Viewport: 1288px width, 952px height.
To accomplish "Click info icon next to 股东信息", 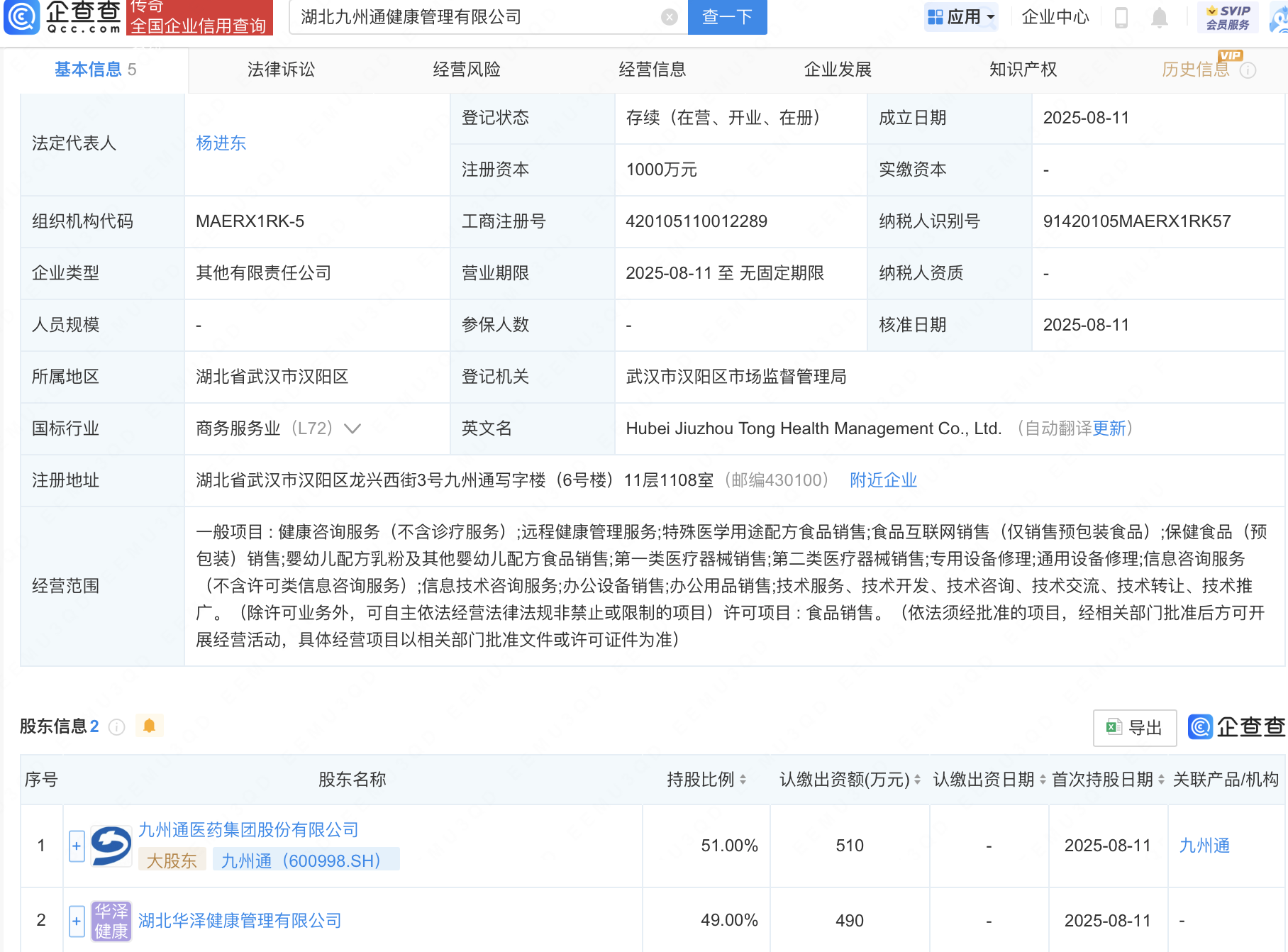I will point(117,727).
